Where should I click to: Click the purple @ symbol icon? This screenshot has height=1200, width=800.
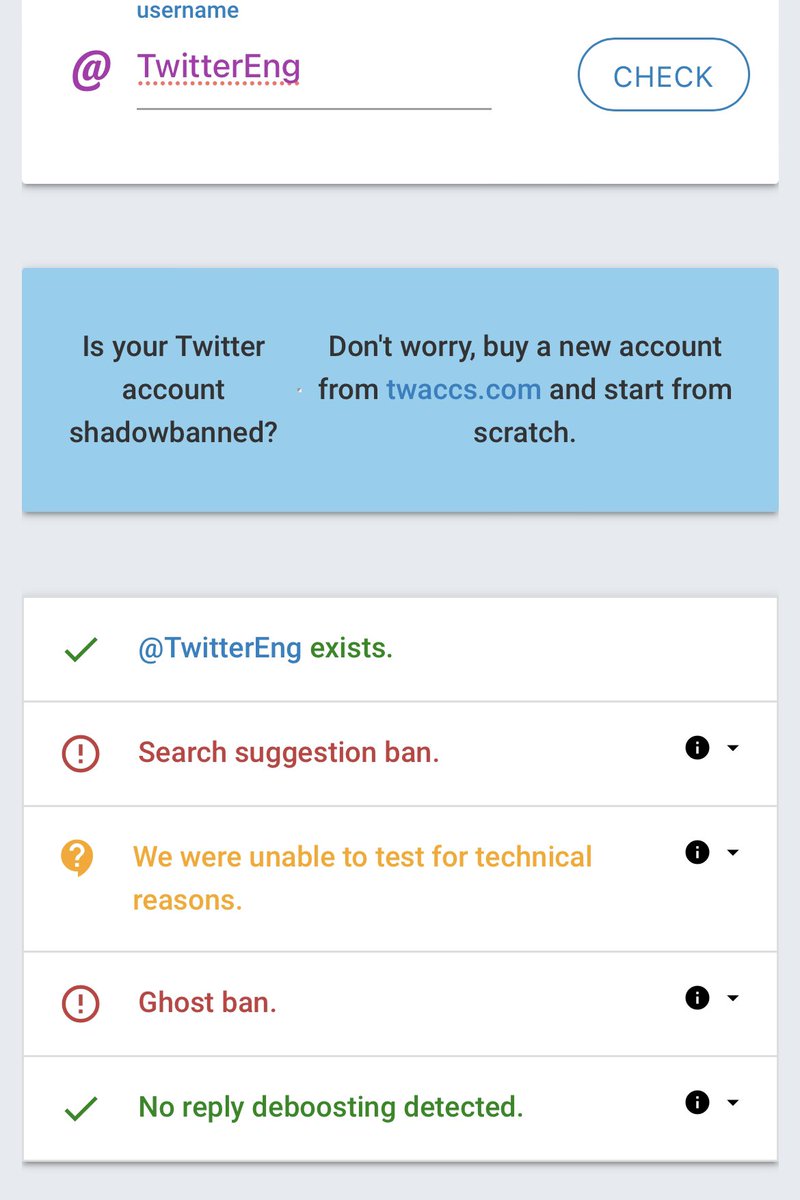(x=91, y=72)
